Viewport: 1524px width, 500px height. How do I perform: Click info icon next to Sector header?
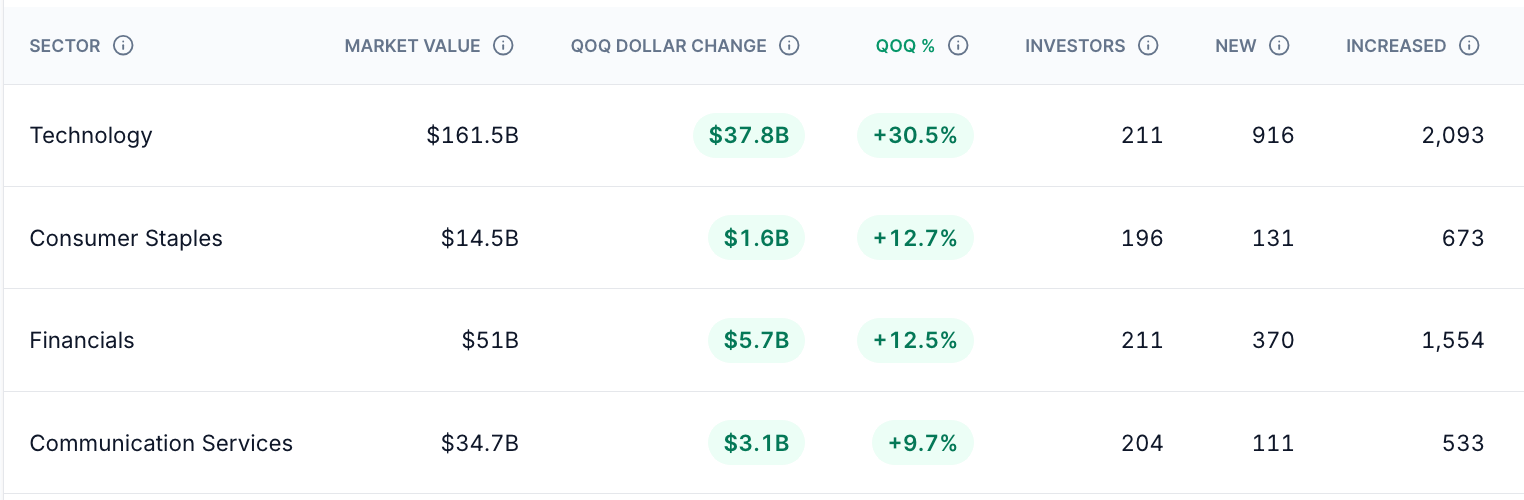pyautogui.click(x=123, y=46)
